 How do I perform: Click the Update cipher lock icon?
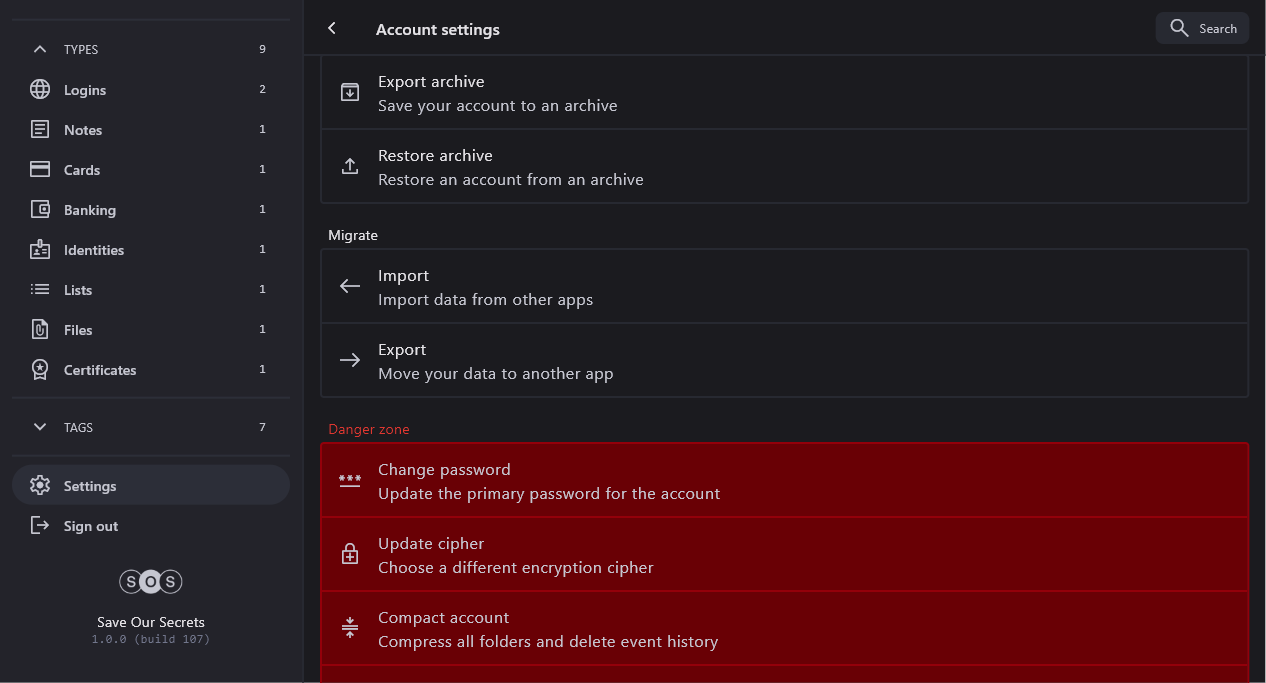[350, 554]
